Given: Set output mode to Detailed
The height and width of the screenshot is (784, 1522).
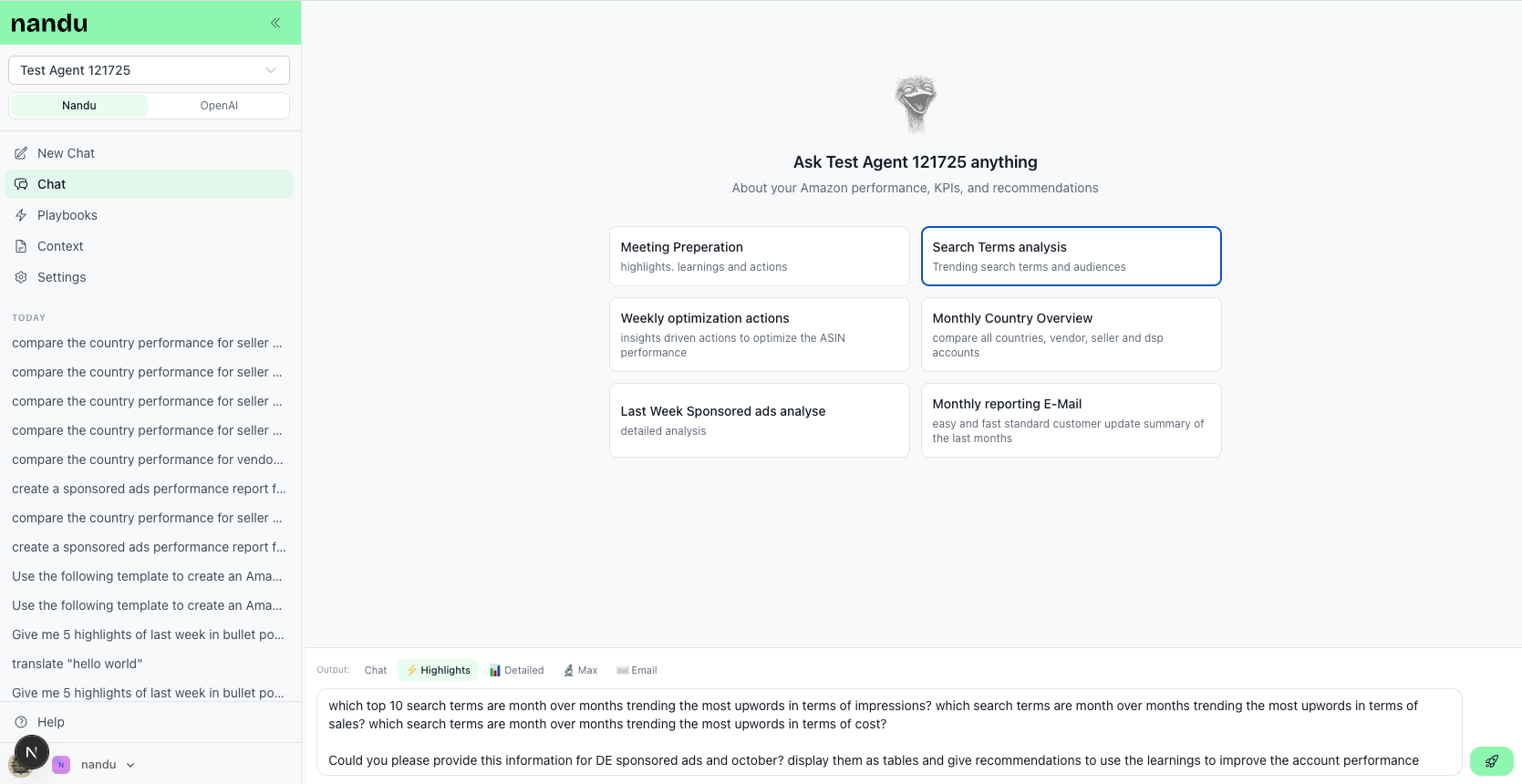Looking at the screenshot, I should point(516,670).
